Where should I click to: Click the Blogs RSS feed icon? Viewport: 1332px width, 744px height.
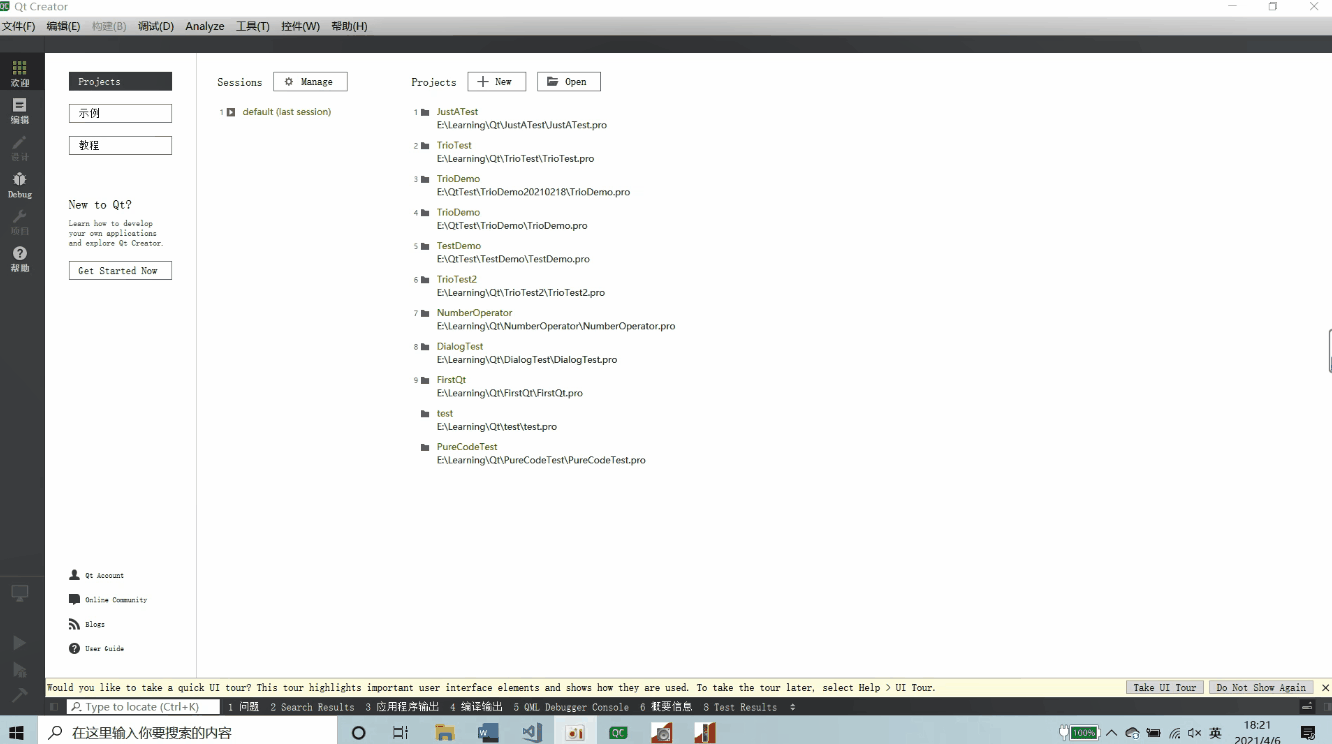pos(74,624)
